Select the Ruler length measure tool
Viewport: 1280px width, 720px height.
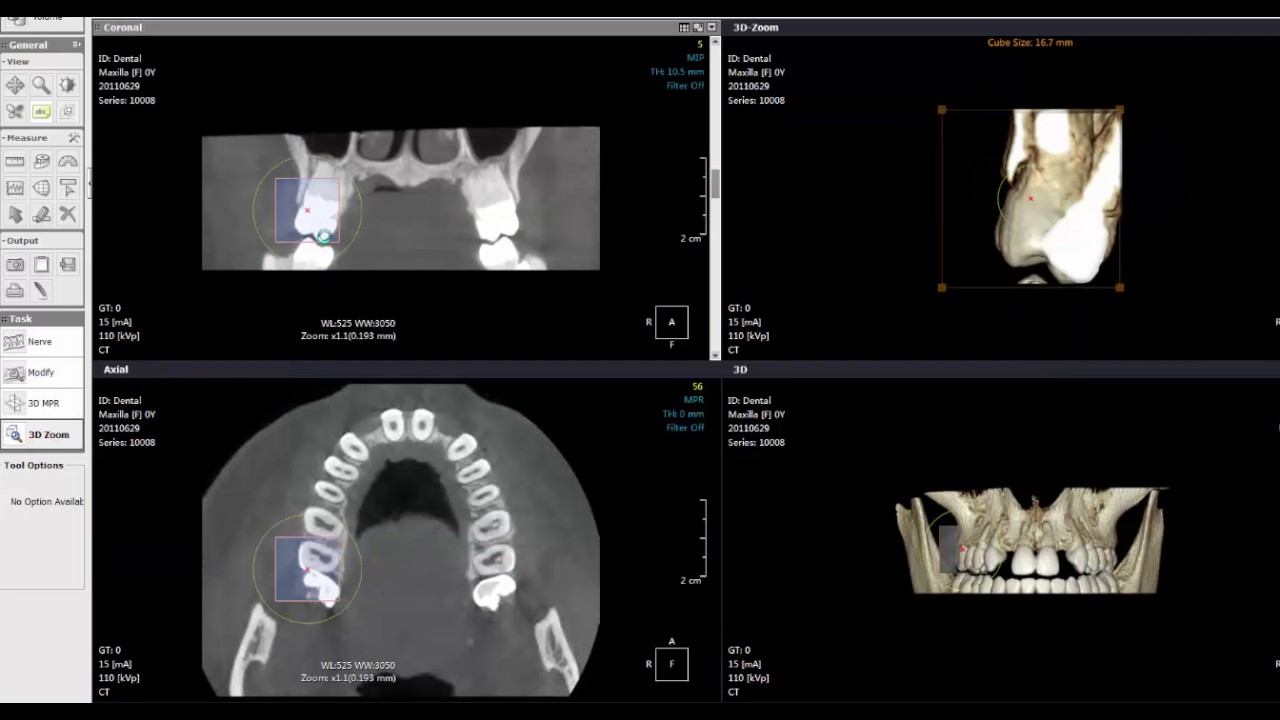pyautogui.click(x=15, y=161)
